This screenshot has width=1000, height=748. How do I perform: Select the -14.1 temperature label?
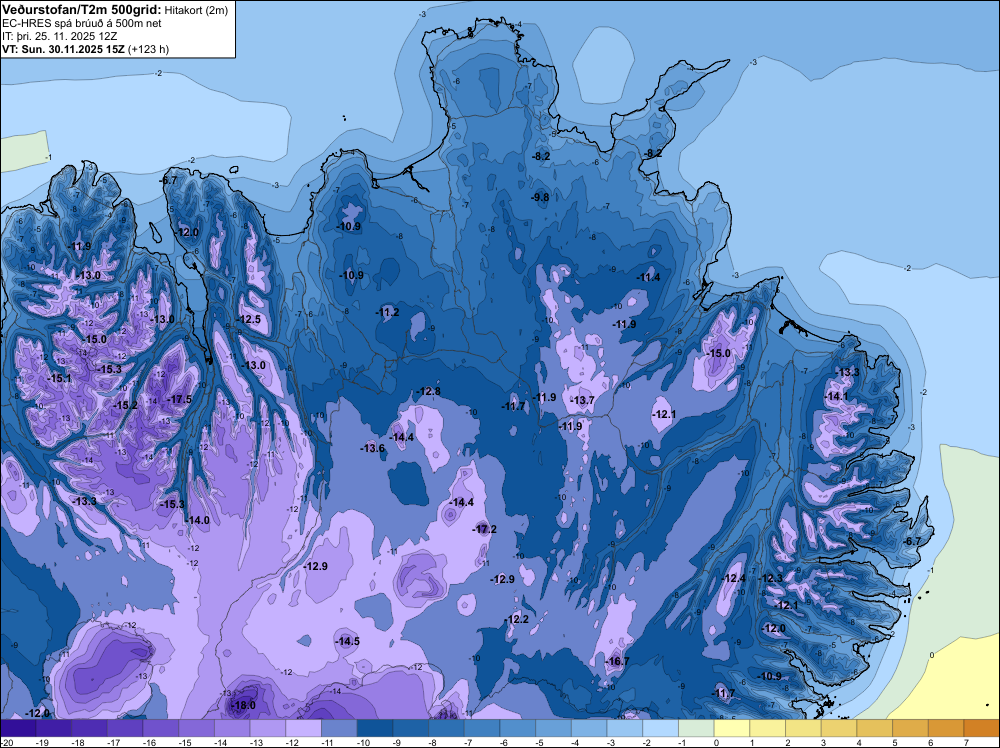point(837,396)
